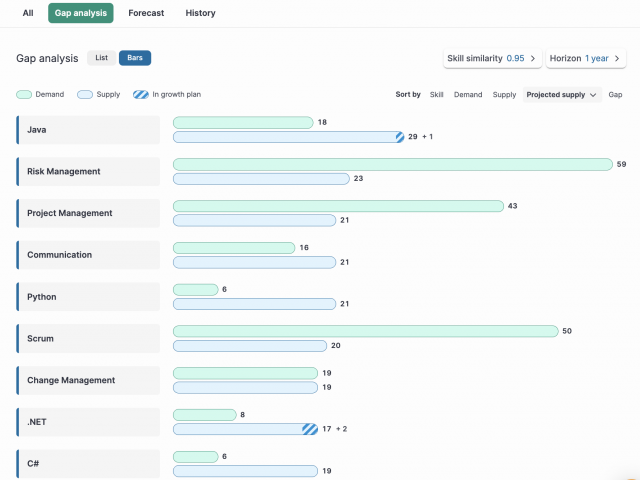Select the All tab
Image resolution: width=640 pixels, height=480 pixels.
tap(28, 13)
